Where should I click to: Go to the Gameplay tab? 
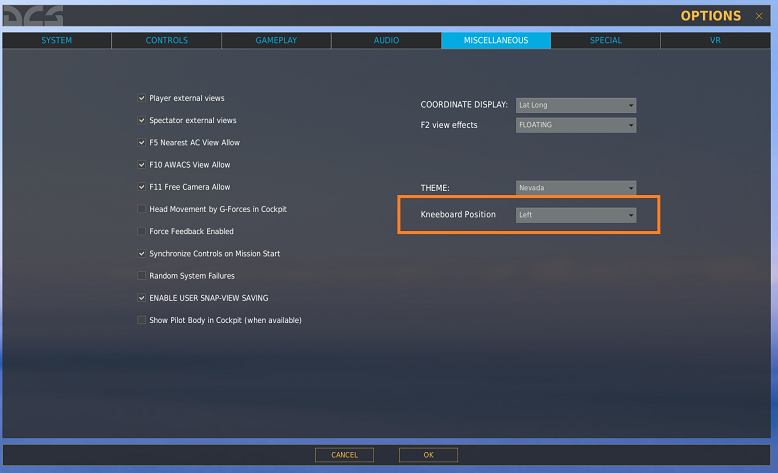276,40
